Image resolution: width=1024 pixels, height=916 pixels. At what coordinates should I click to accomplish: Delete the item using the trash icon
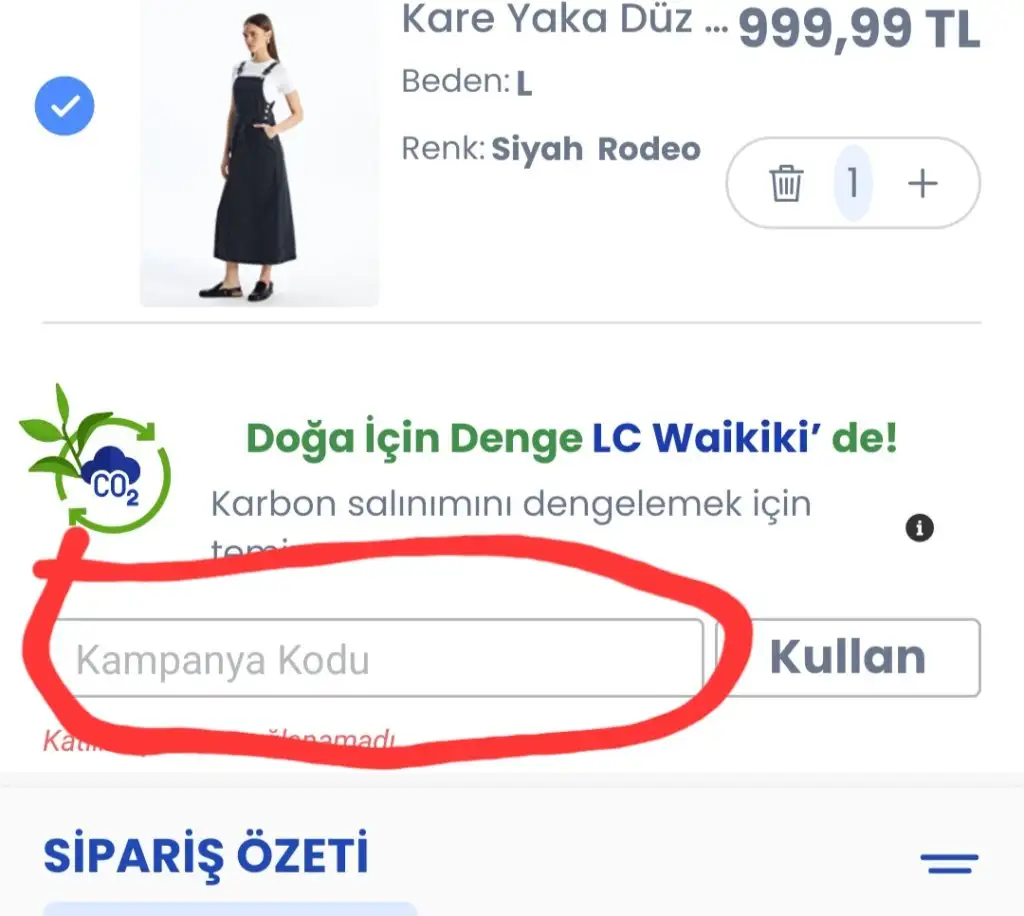786,183
